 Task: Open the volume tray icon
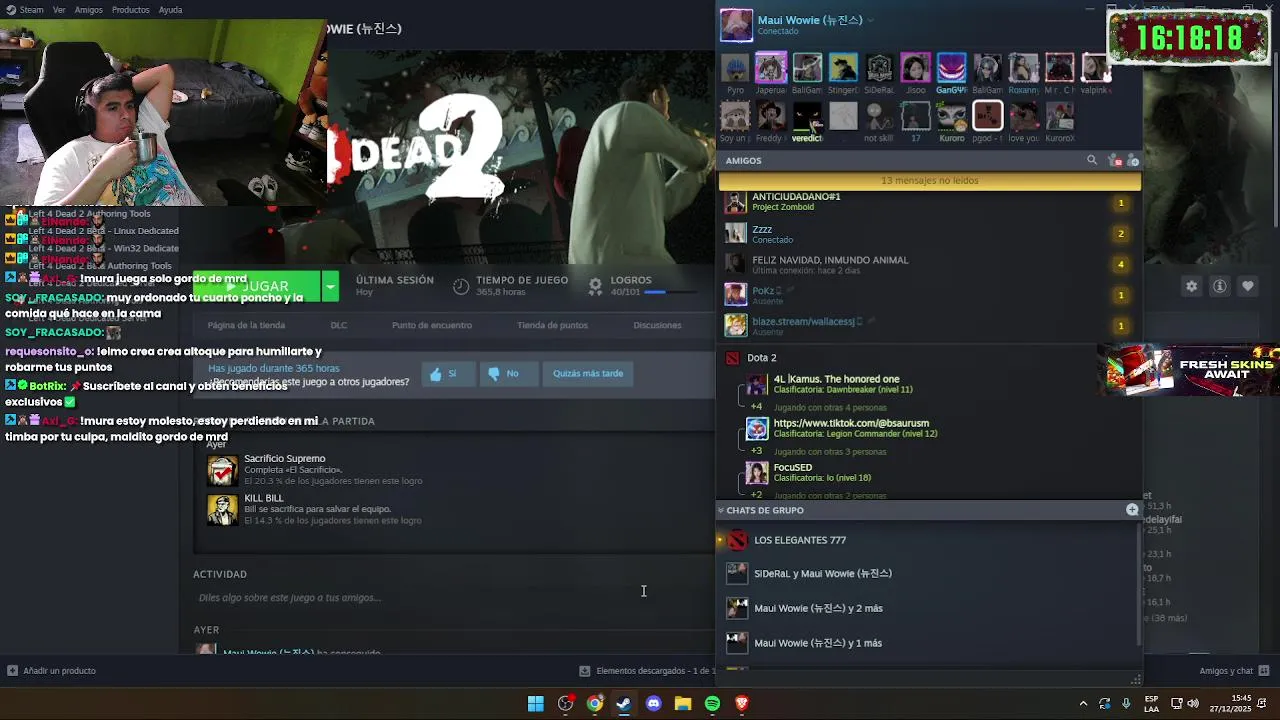(x=1193, y=704)
